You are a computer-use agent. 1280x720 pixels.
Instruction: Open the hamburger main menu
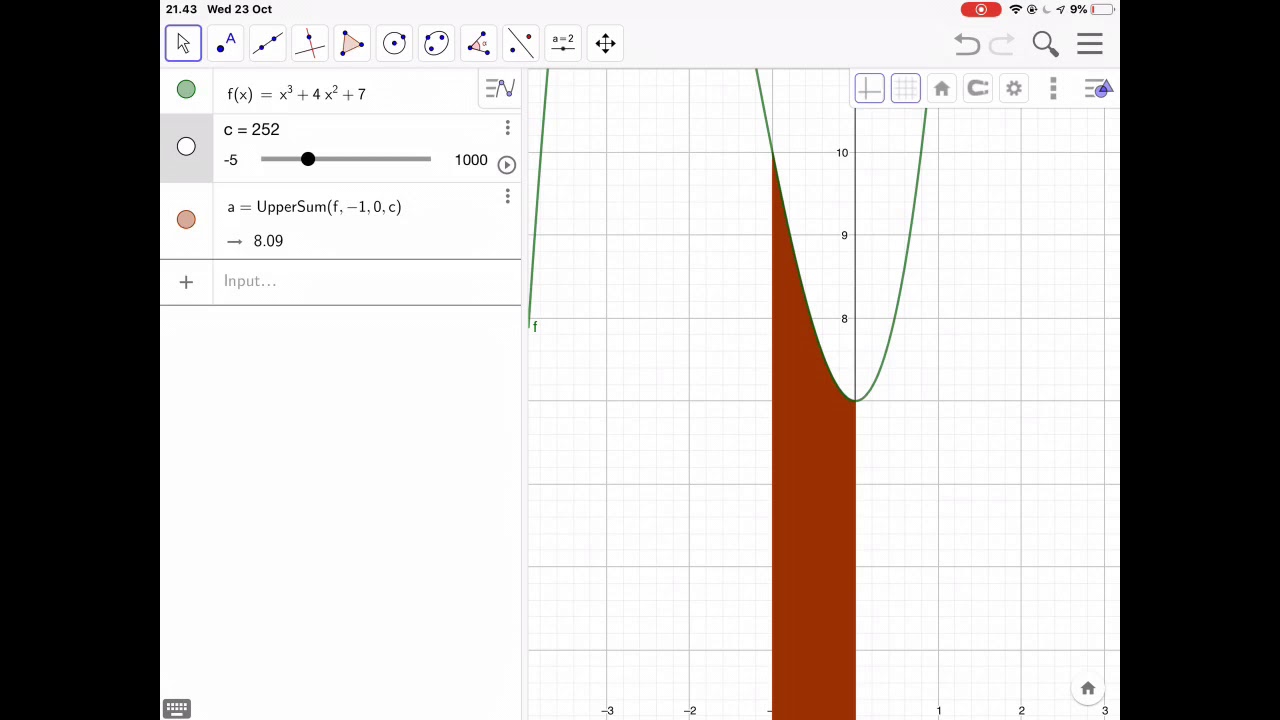coord(1090,44)
